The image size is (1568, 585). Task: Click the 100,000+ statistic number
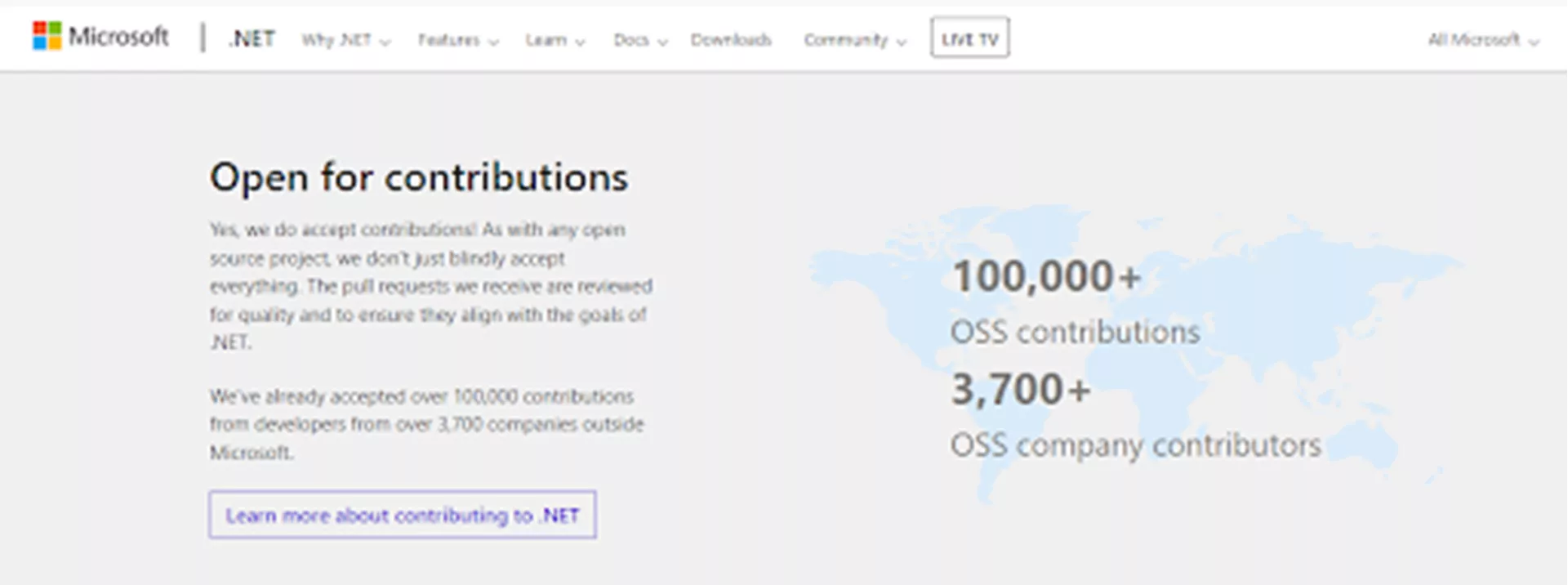1046,276
